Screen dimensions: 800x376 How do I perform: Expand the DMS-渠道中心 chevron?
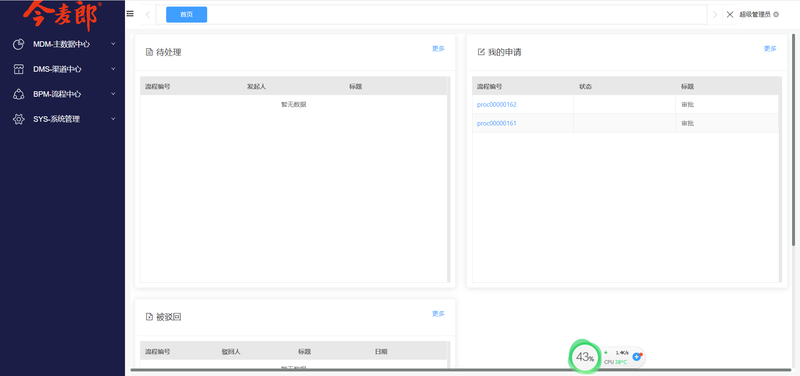113,69
